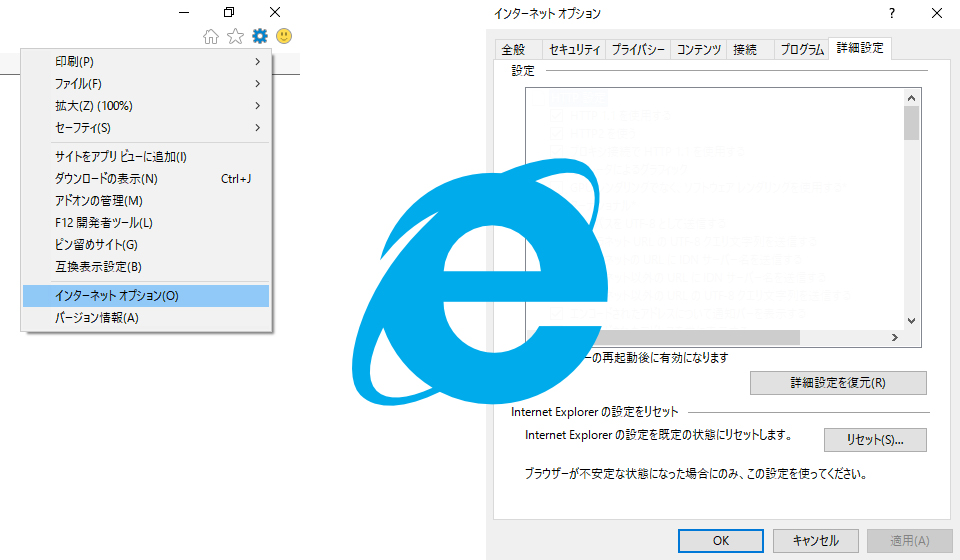Click the キャンセル button
This screenshot has width=960, height=560.
click(x=816, y=541)
